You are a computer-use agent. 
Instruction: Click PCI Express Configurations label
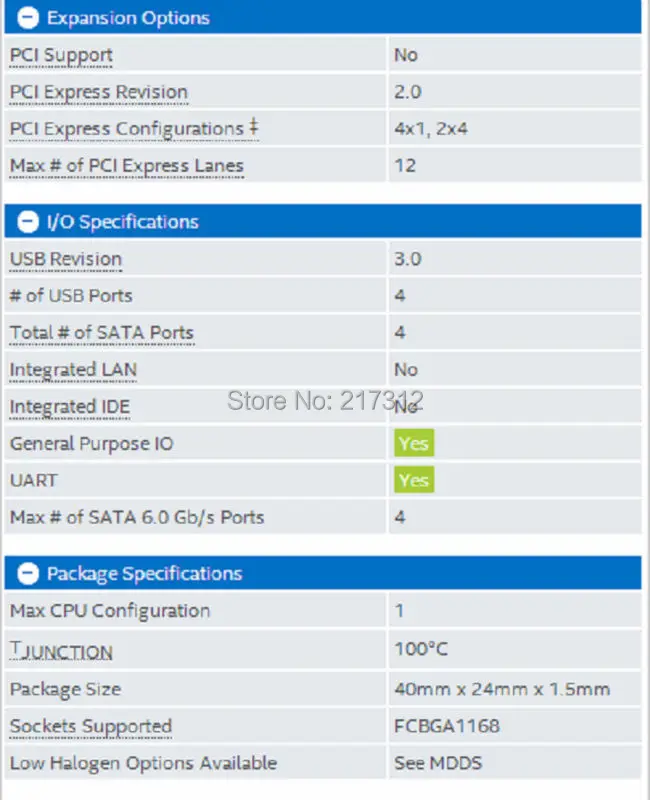pyautogui.click(x=126, y=129)
